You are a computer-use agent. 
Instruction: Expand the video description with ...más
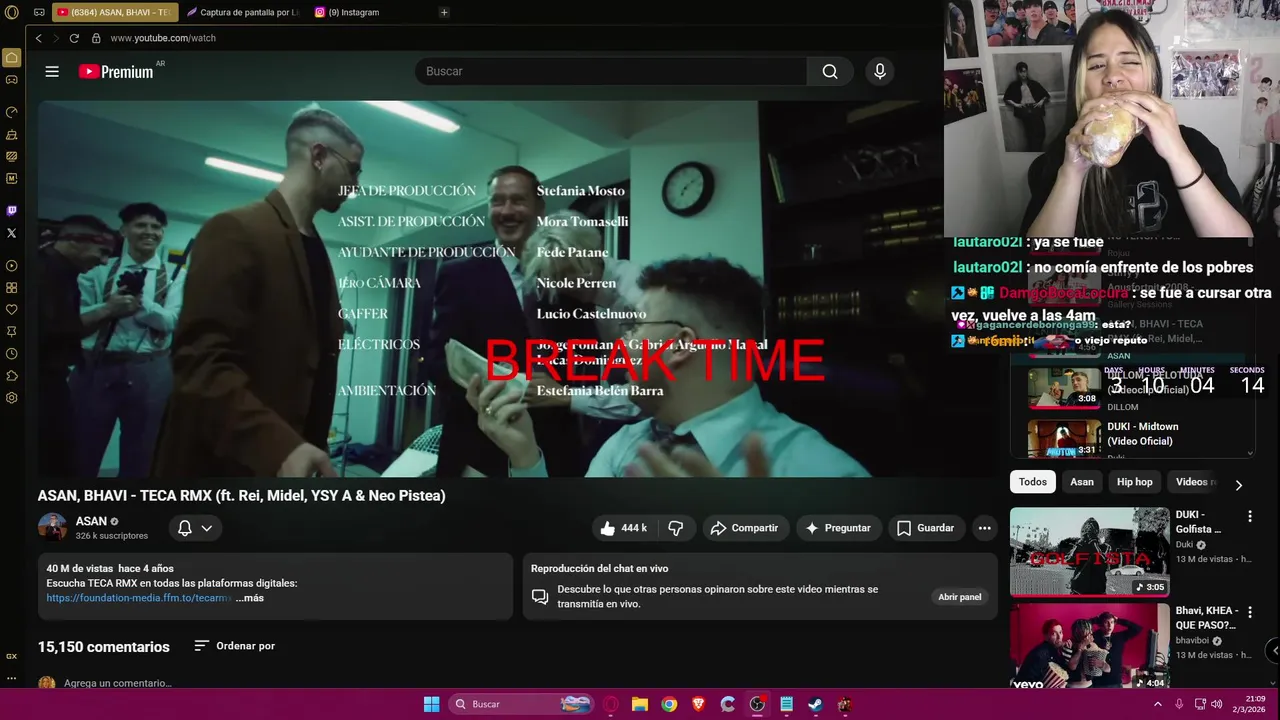[x=250, y=598]
